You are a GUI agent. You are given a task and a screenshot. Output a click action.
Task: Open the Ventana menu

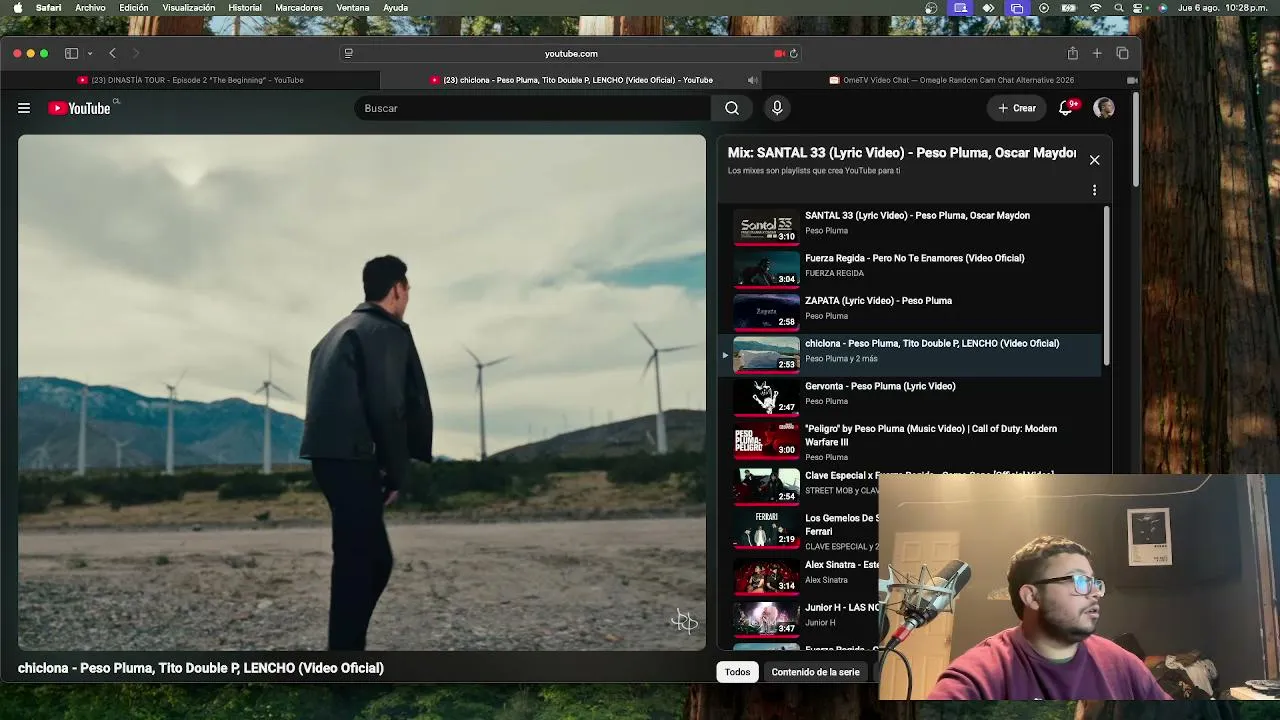pyautogui.click(x=353, y=8)
